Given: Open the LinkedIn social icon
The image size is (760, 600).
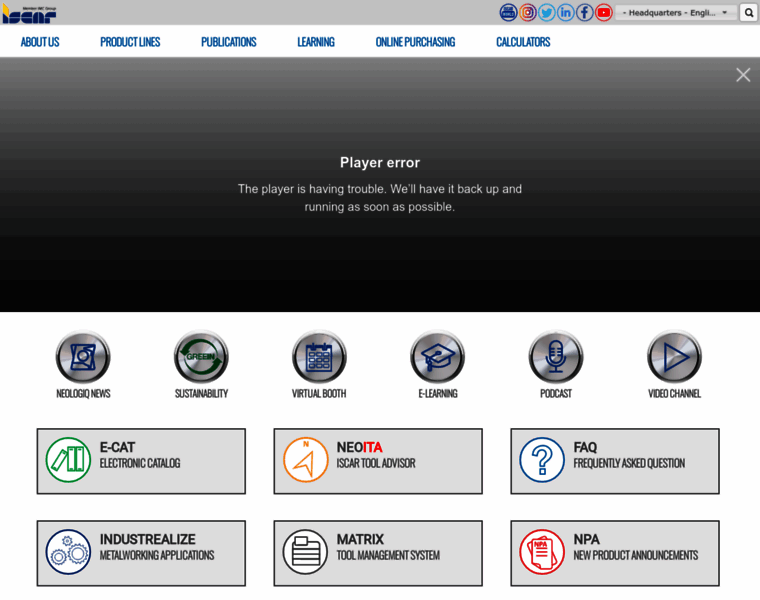Looking at the screenshot, I should 566,13.
